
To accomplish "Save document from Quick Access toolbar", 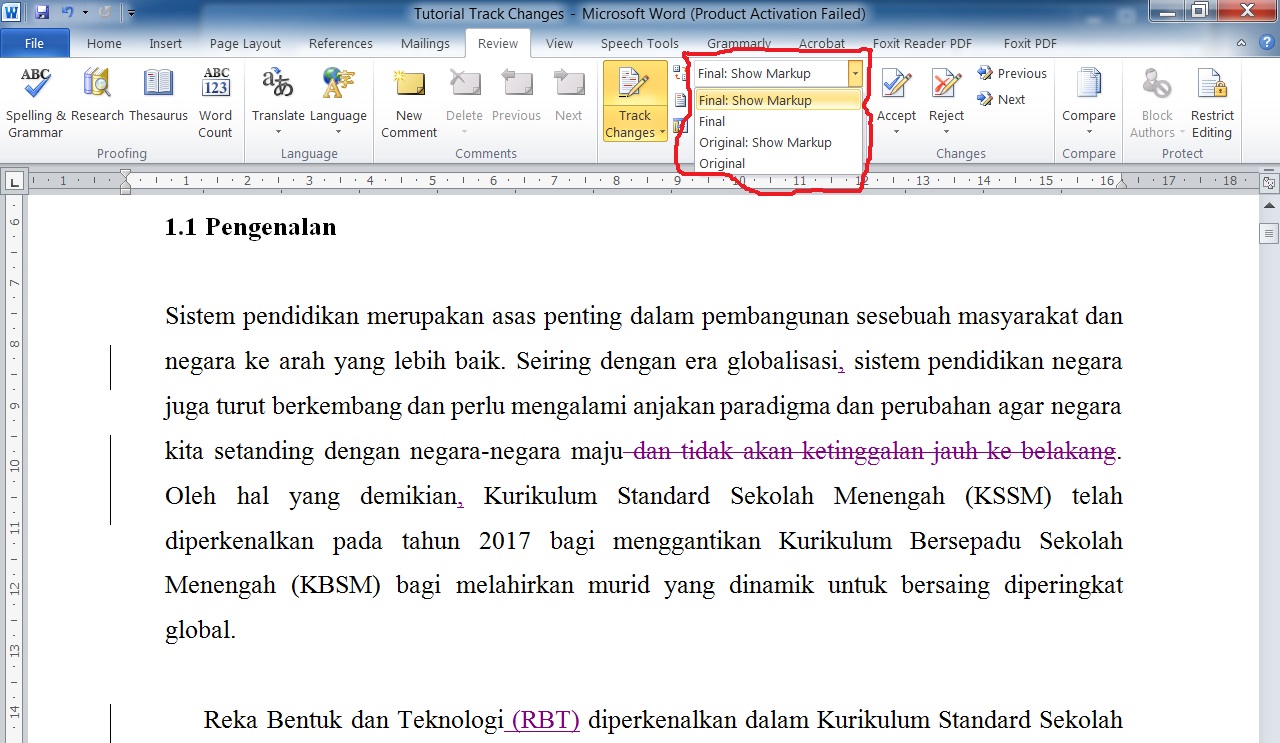I will (42, 13).
